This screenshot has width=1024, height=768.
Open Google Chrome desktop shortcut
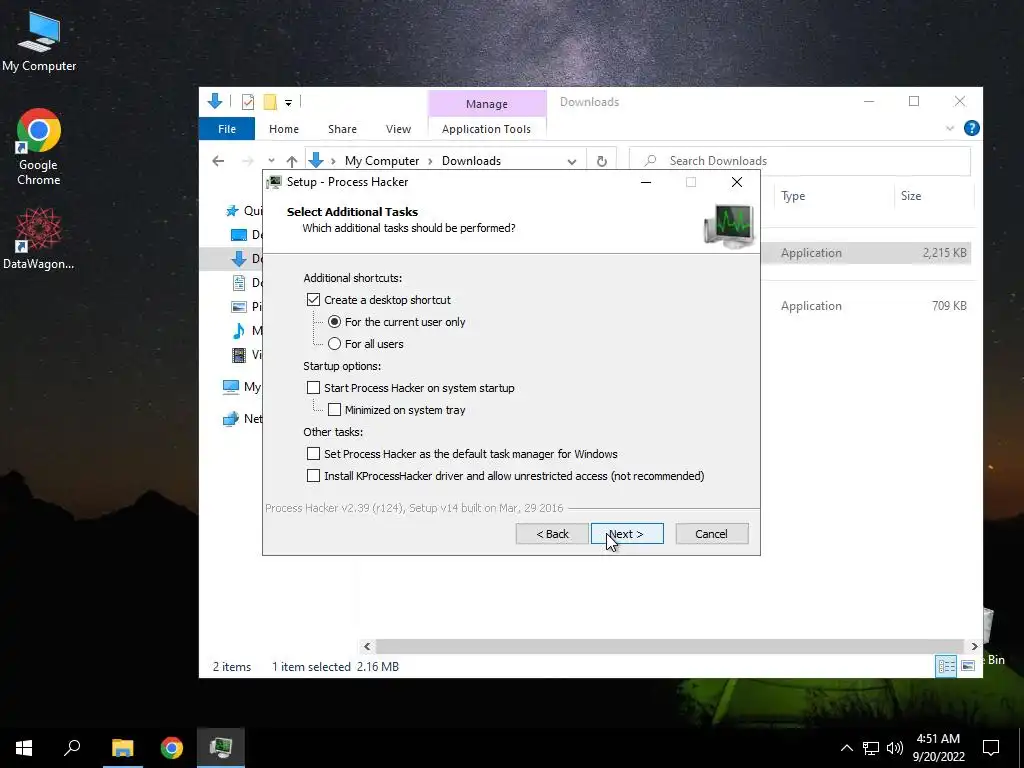click(39, 148)
